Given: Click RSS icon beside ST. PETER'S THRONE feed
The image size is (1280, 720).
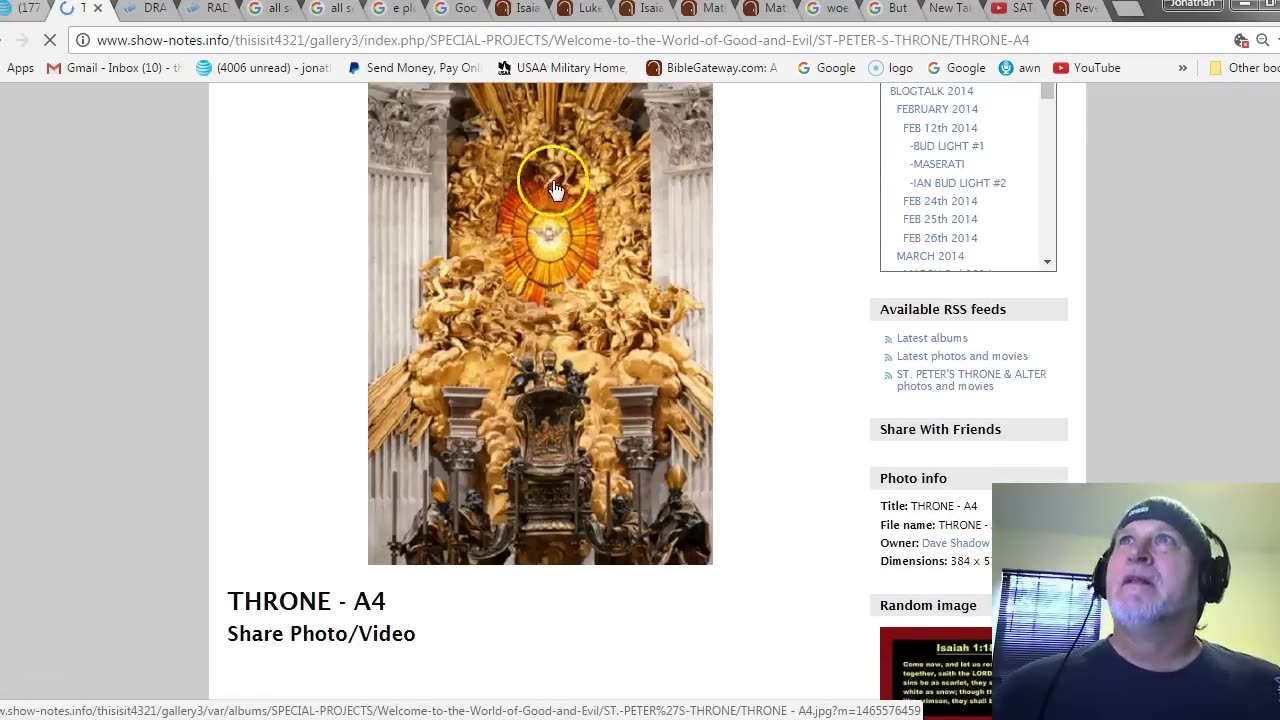Looking at the screenshot, I should [x=888, y=375].
